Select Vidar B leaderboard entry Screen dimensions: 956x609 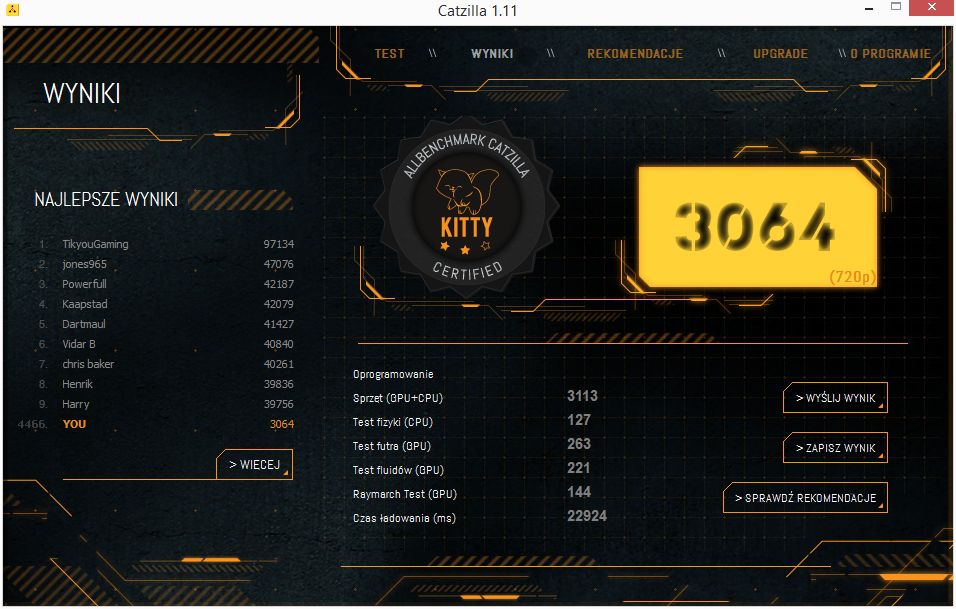tap(165, 344)
